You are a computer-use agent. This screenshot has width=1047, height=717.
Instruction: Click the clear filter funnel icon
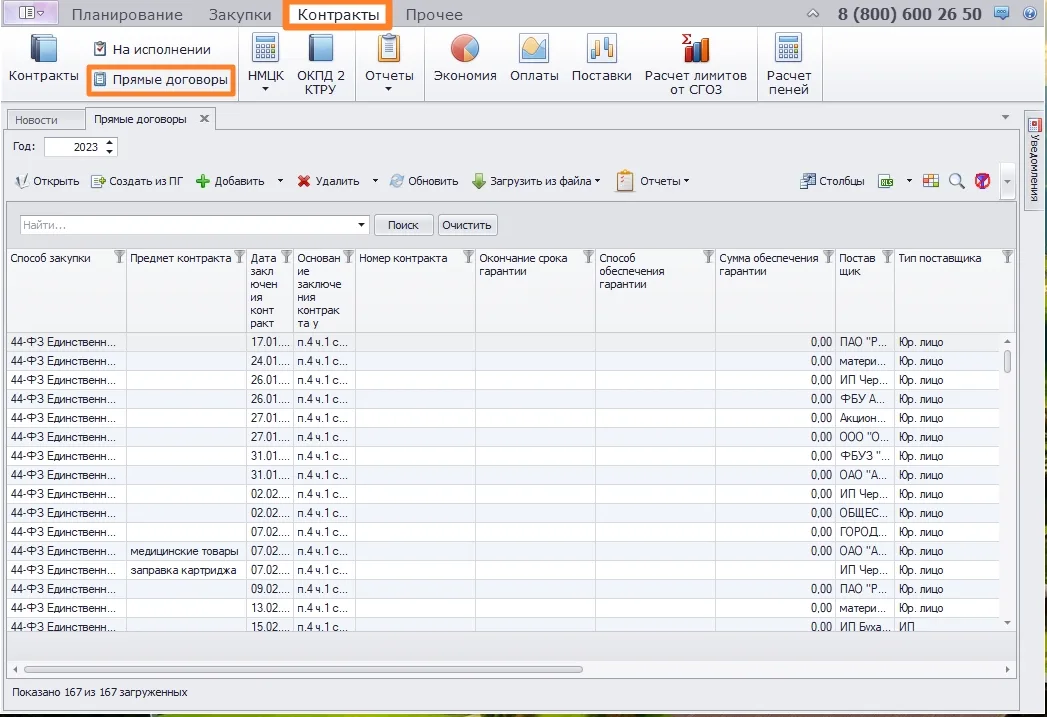pyautogui.click(x=982, y=181)
